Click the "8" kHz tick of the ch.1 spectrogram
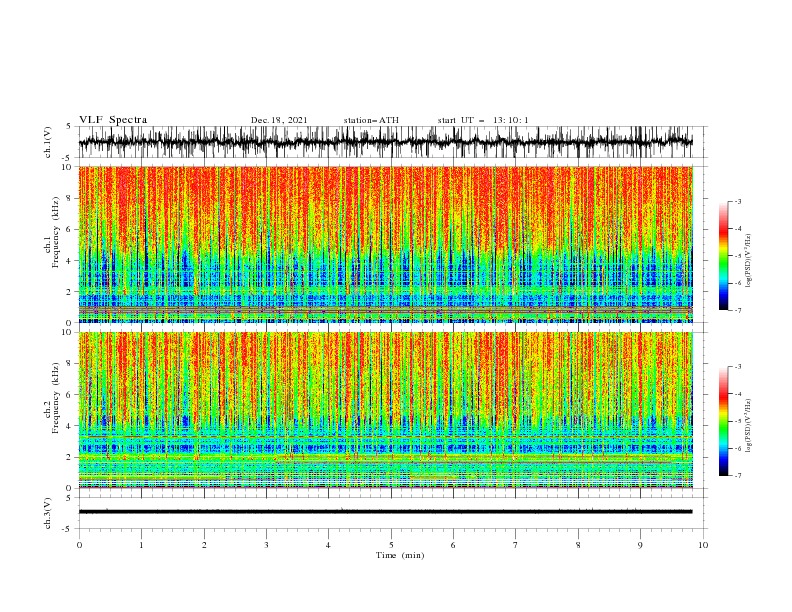The height and width of the screenshot is (612, 792). (70, 198)
